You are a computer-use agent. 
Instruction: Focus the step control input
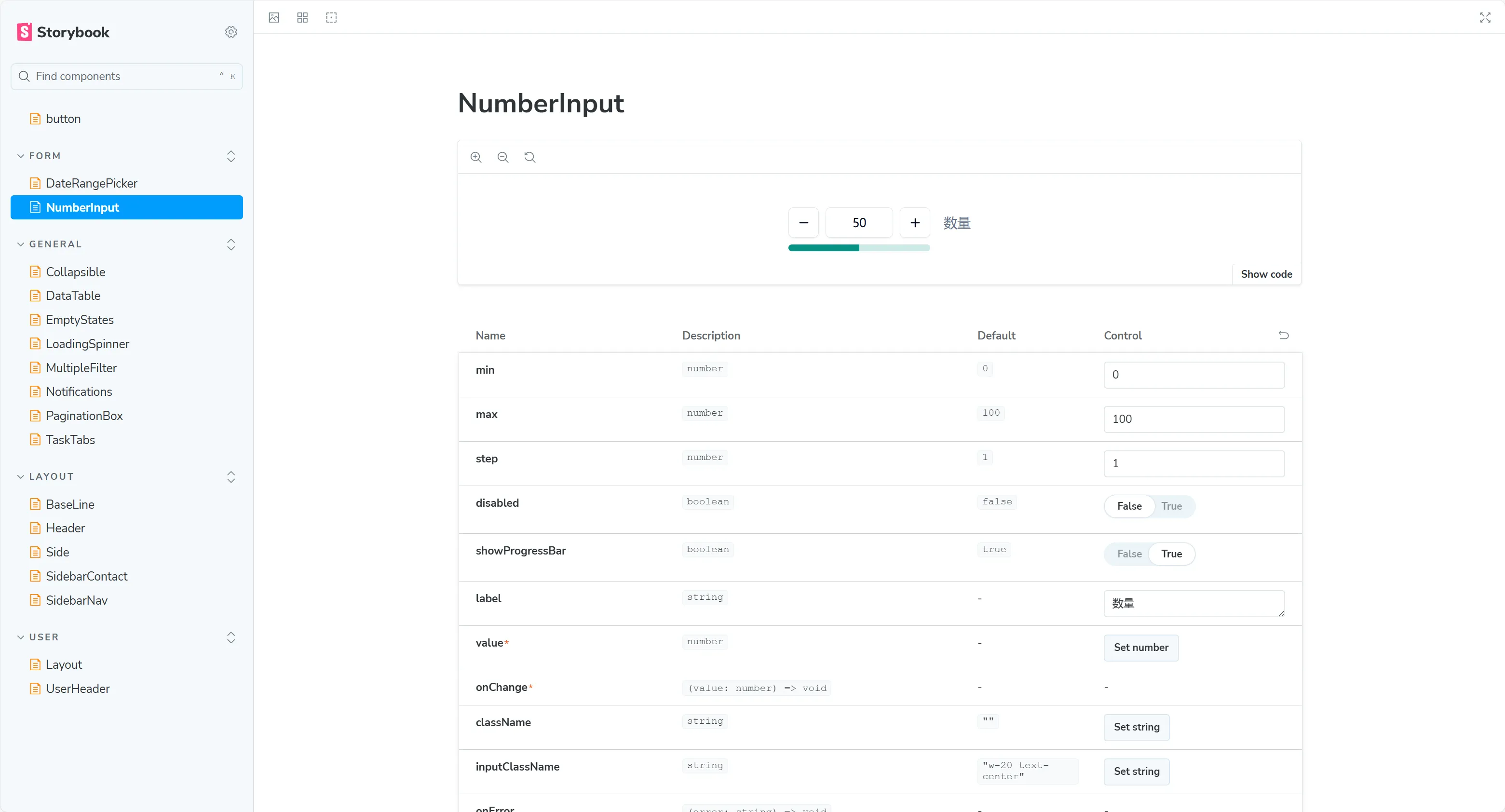point(1194,464)
